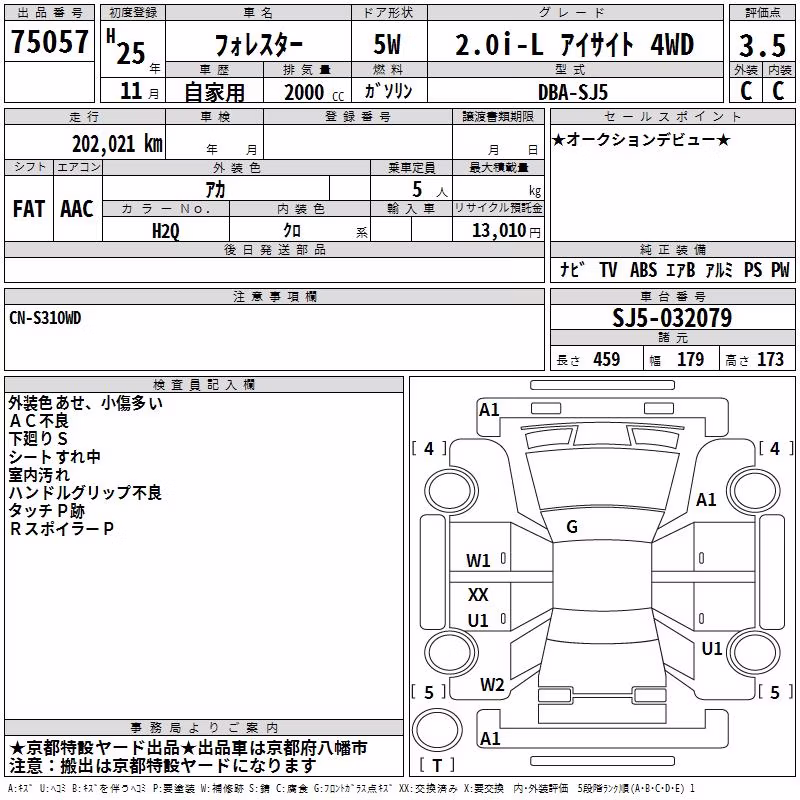Click the spare tire T circle icon

click(x=437, y=730)
